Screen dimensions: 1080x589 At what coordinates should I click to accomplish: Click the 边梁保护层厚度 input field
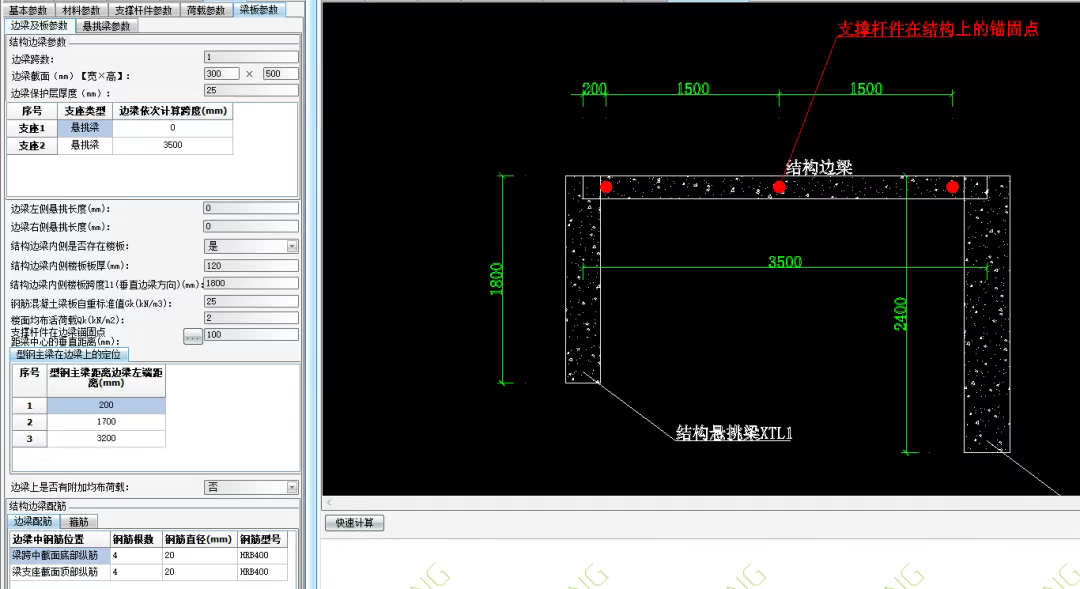251,91
